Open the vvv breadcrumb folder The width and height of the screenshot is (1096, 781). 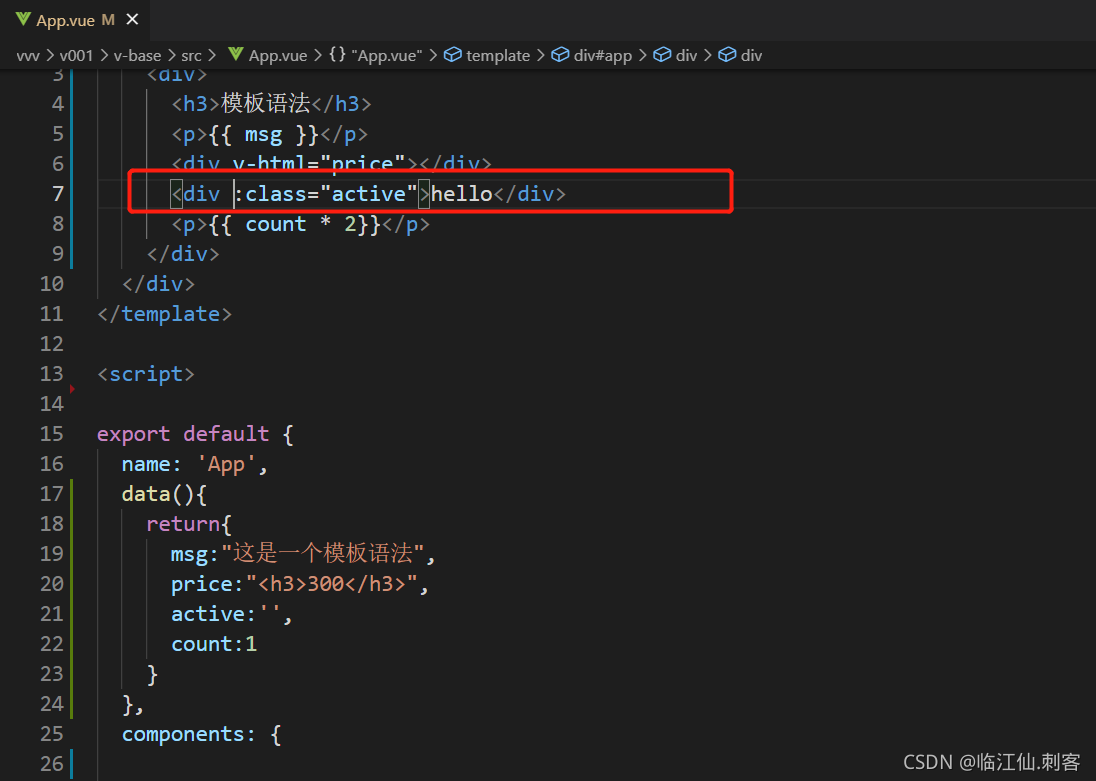(28, 55)
